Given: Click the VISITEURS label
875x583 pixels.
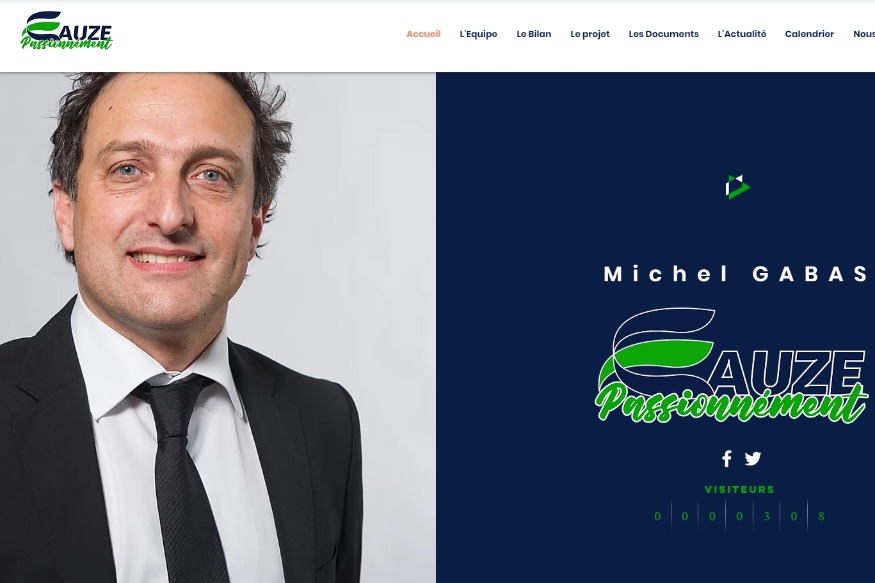Looking at the screenshot, I should tap(739, 490).
